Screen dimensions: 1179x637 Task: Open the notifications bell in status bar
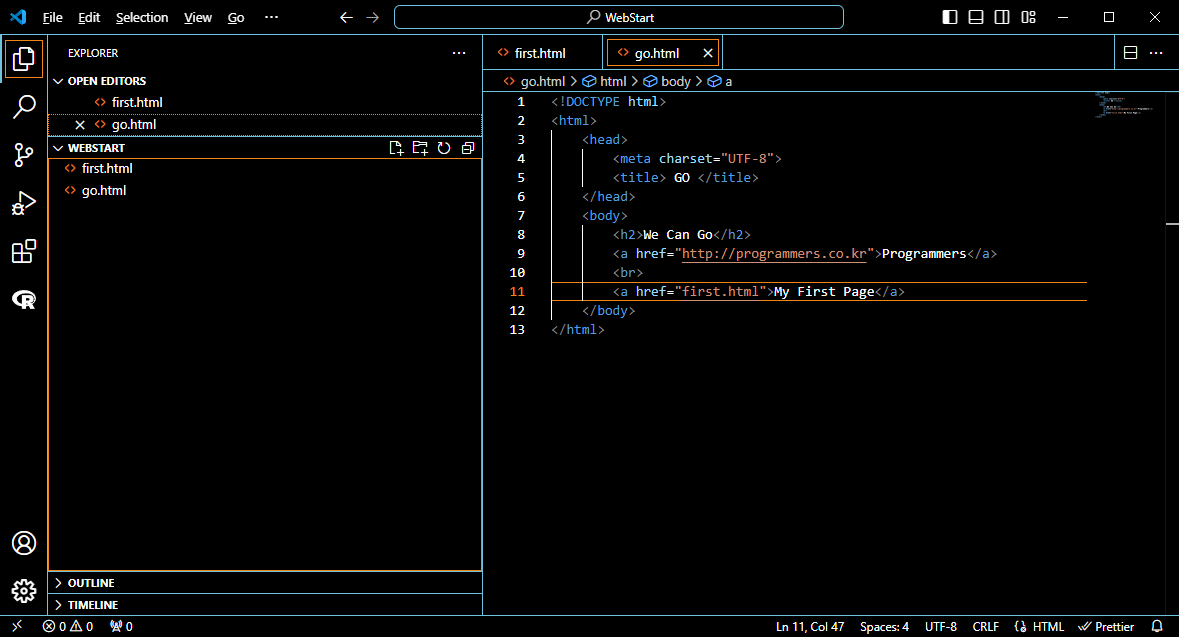1157,626
